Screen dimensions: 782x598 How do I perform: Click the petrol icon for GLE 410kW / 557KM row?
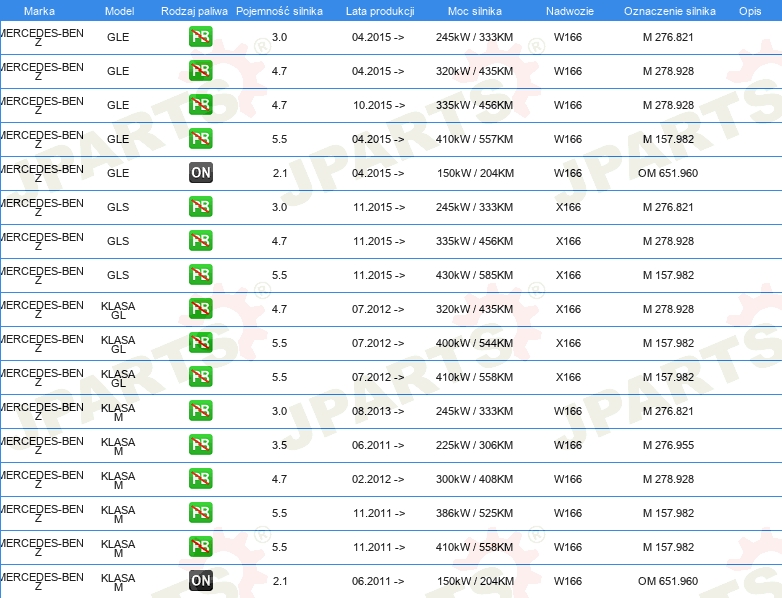200,139
